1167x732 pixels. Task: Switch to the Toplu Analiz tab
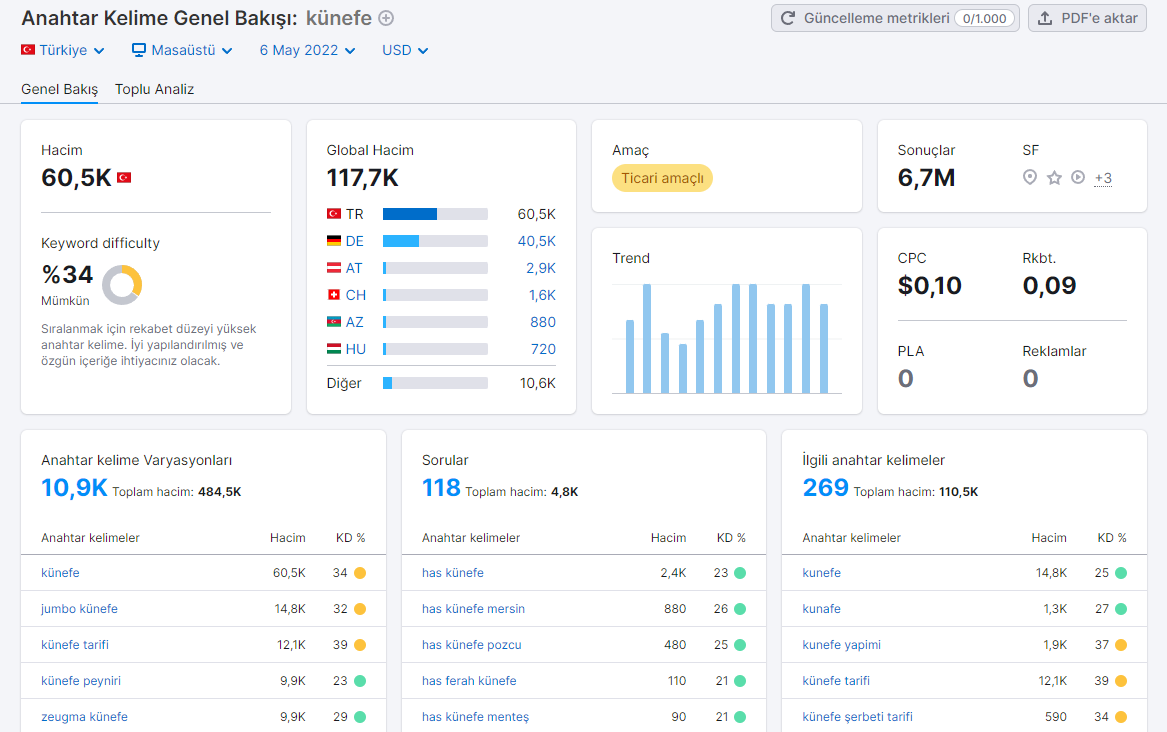154,89
